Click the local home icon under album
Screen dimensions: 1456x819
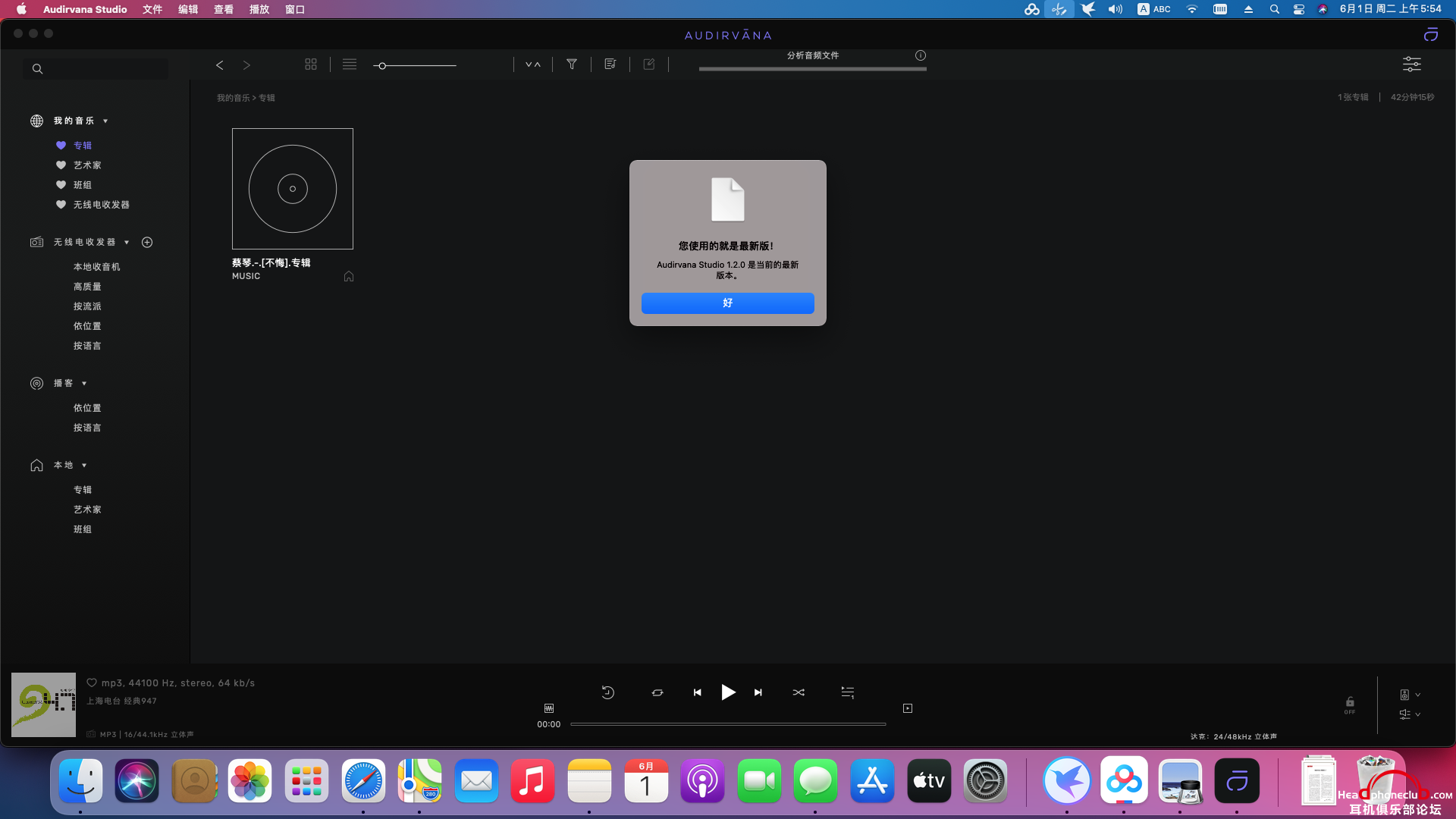[349, 276]
